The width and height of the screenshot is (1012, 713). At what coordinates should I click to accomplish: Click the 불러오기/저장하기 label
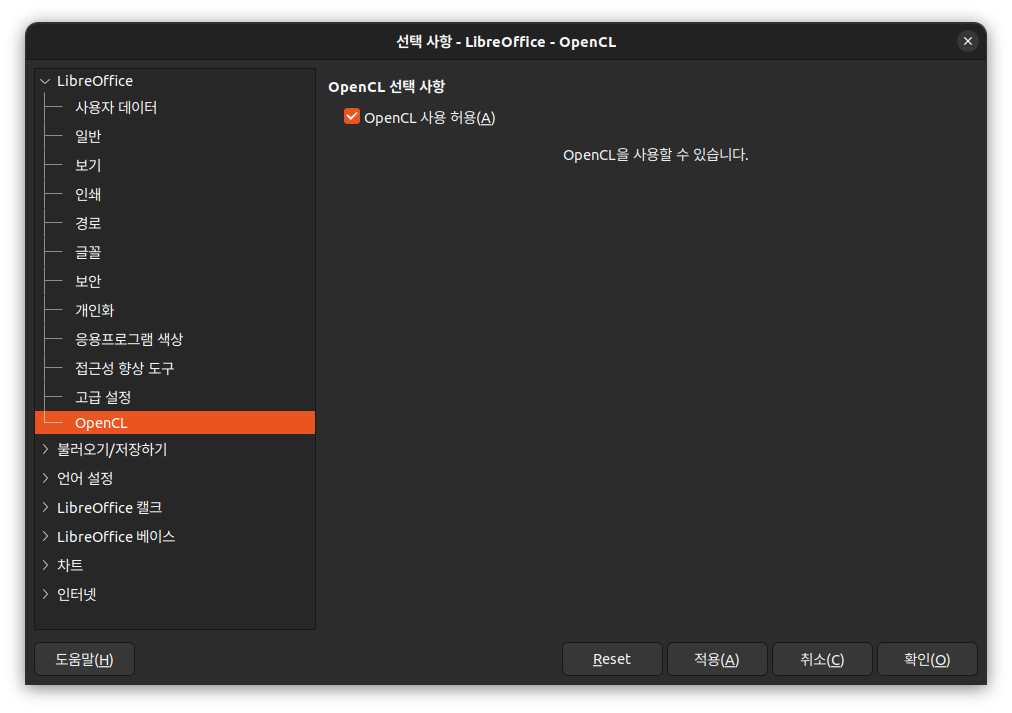coord(112,450)
